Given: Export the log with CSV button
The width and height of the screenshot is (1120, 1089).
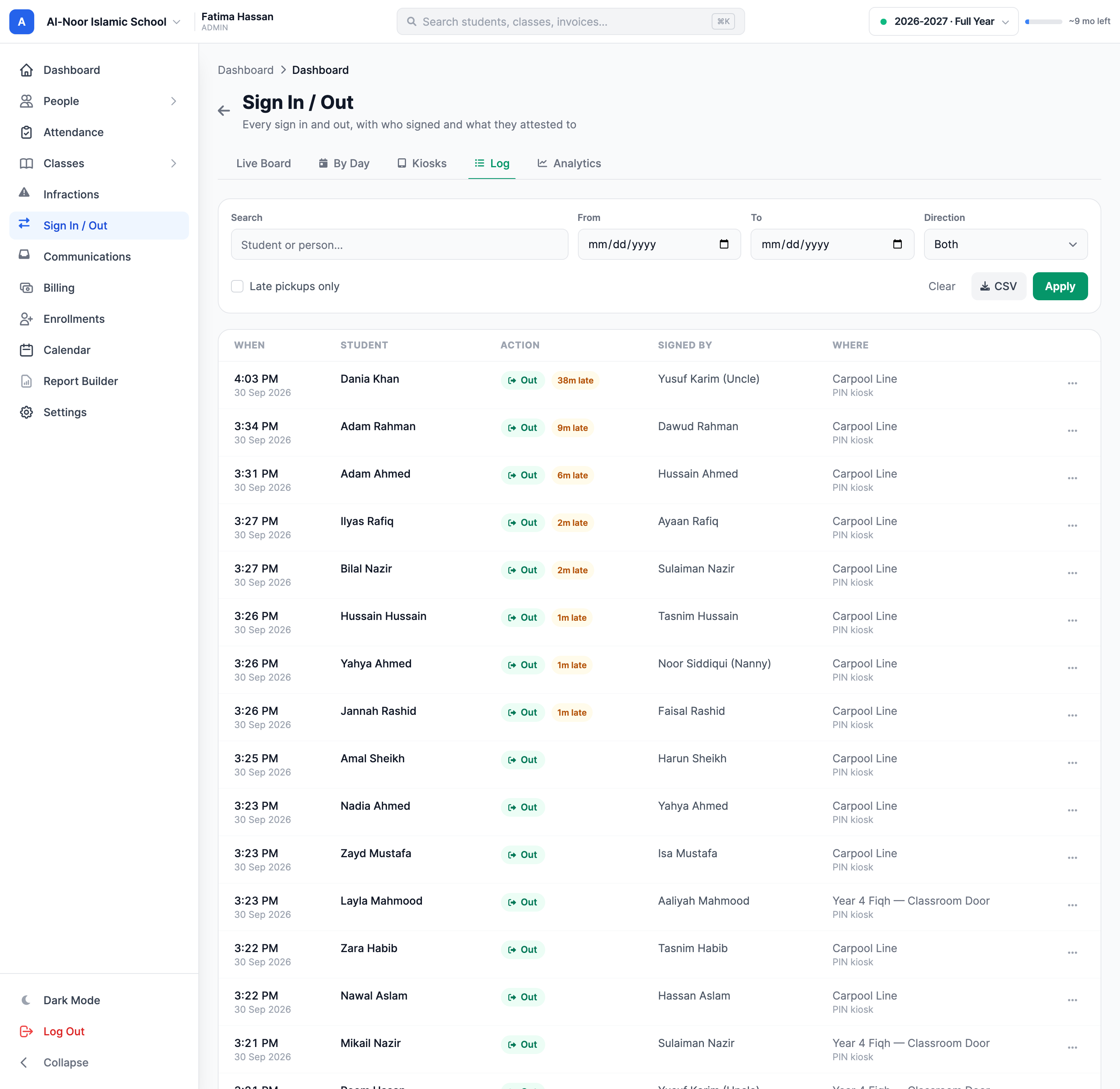Looking at the screenshot, I should [x=998, y=286].
